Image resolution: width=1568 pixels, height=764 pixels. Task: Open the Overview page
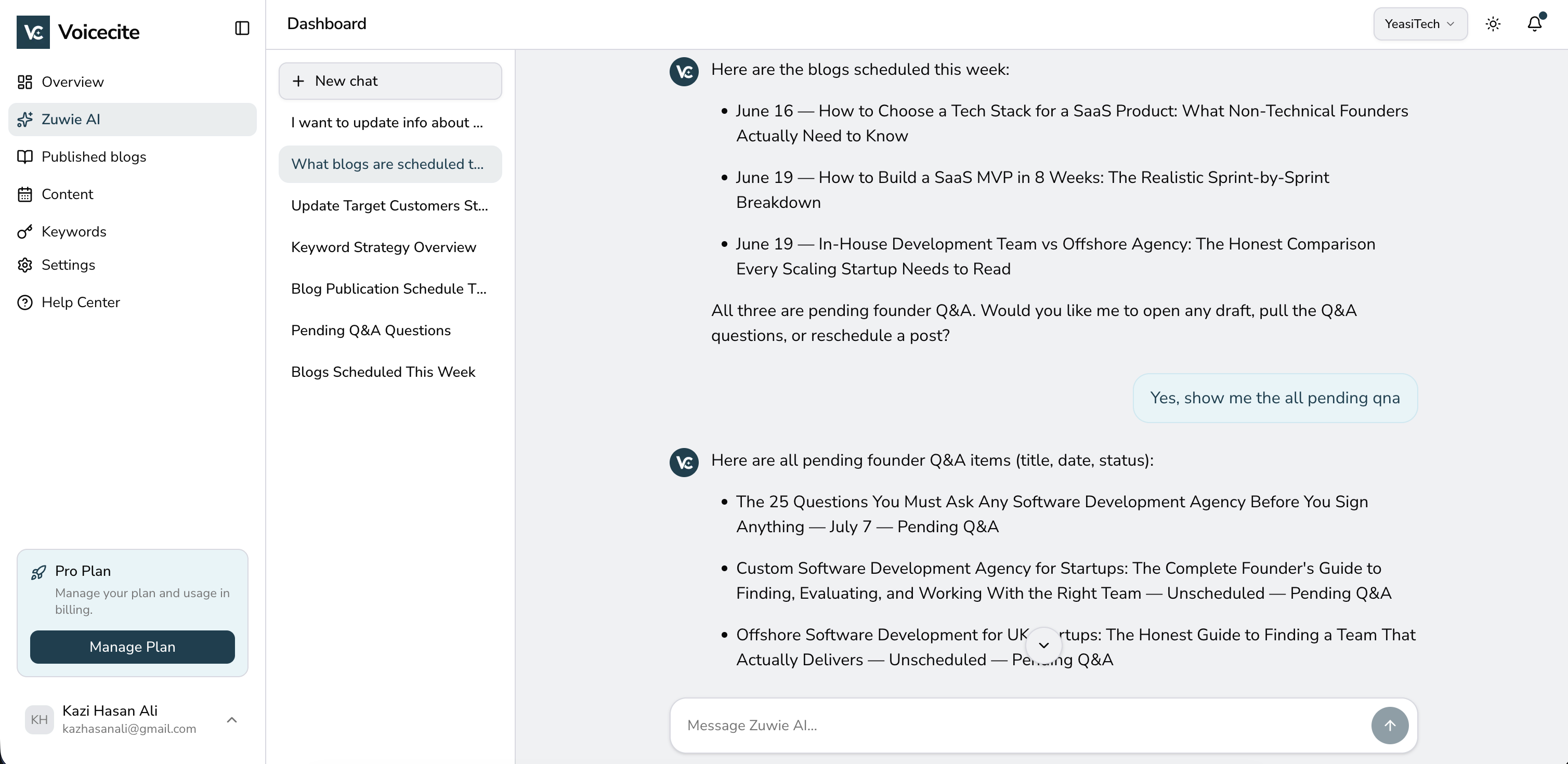coord(132,82)
